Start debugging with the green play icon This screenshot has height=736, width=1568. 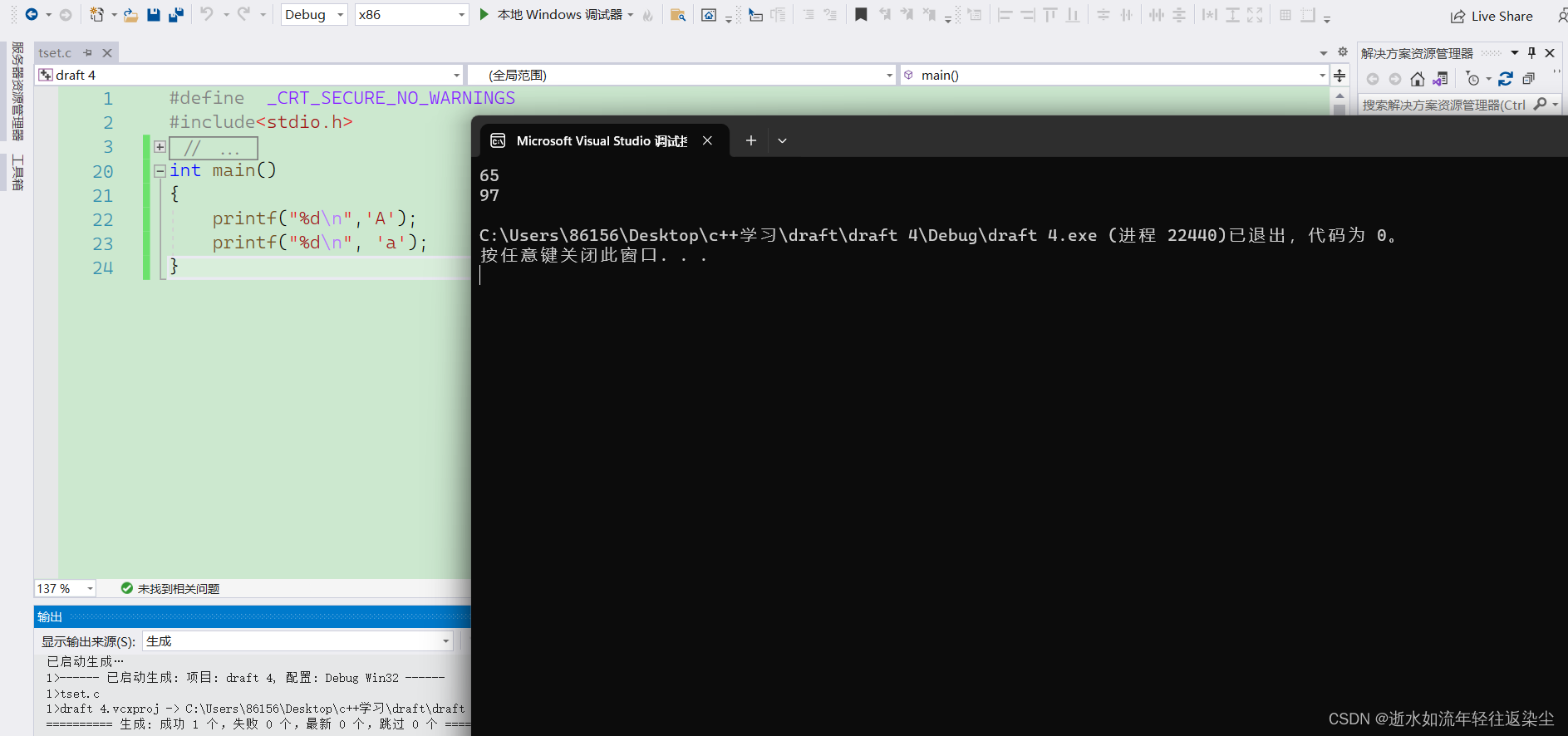click(x=484, y=14)
